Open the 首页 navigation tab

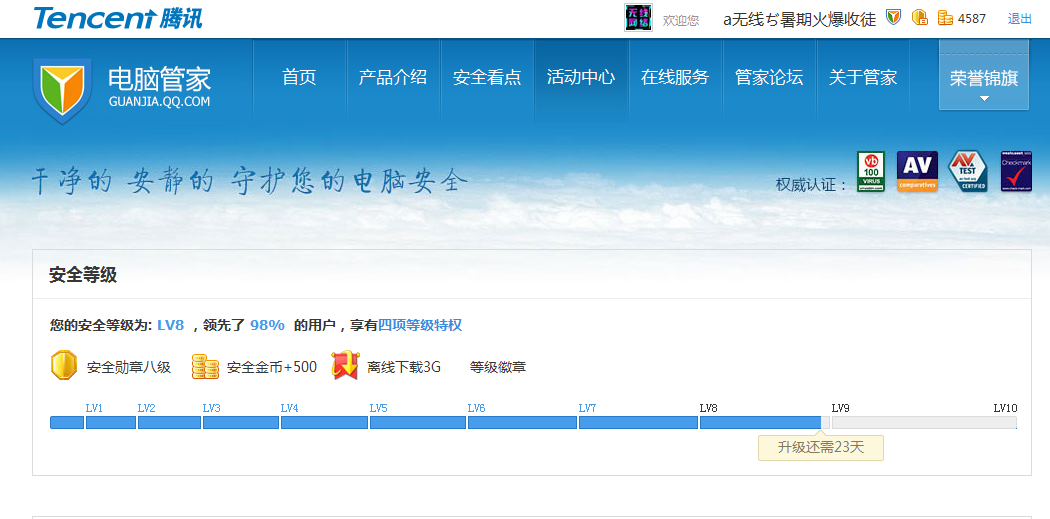click(299, 77)
